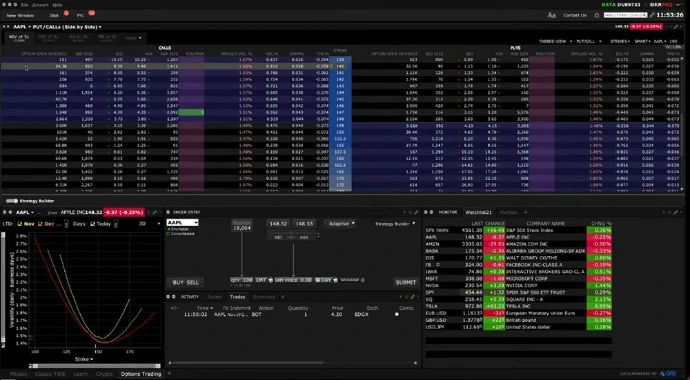
Task: Click the SUBMIT order button
Action: [406, 282]
